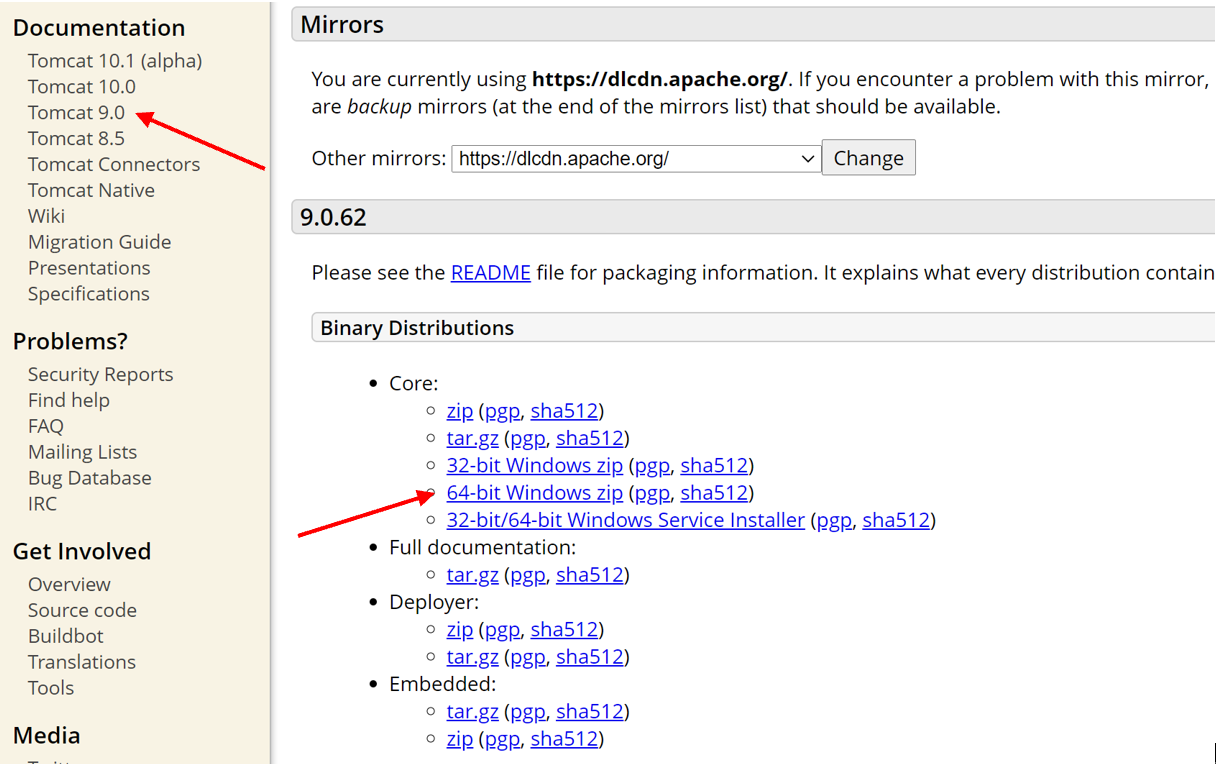Screen dimensions: 1216x764
Task: Open Security Reports link
Action: coord(100,375)
